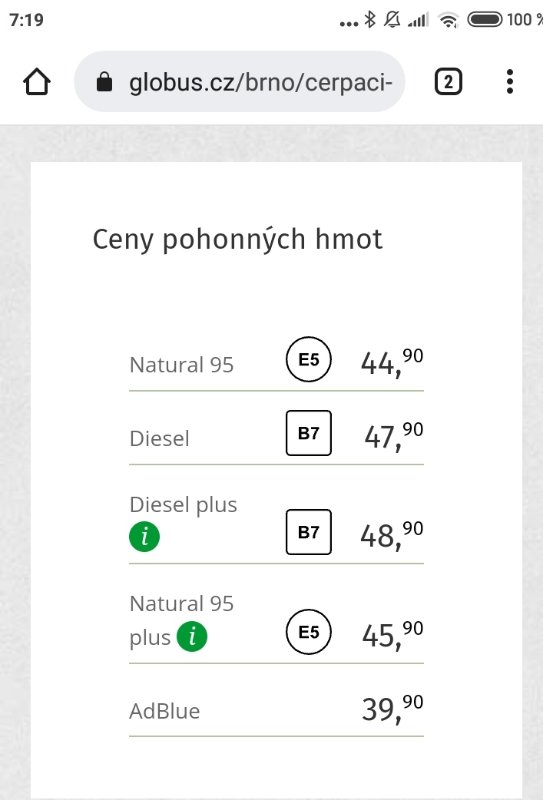Select the AdBlue row label
The height and width of the screenshot is (800, 543).
[164, 711]
